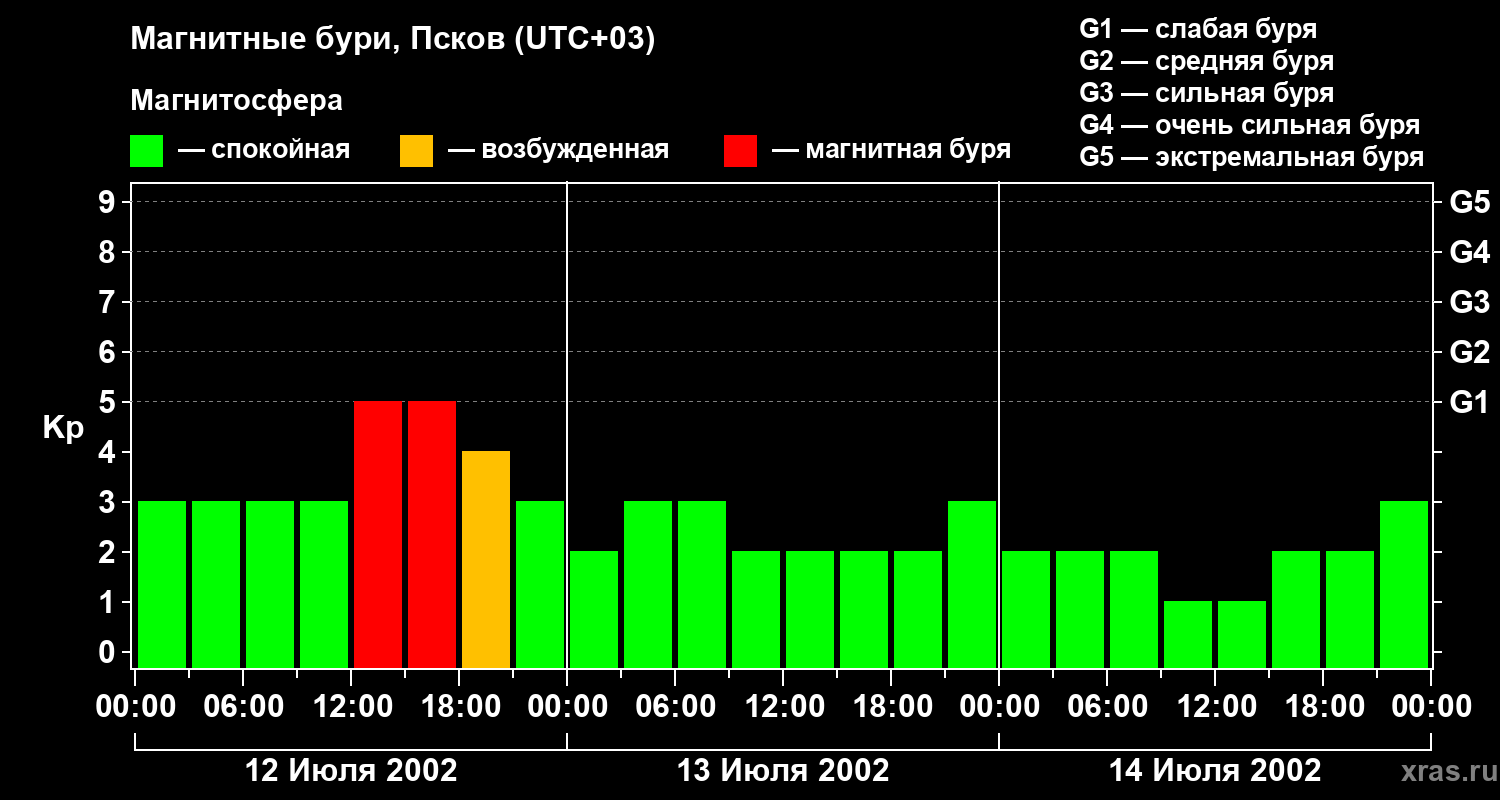Click legend line «G2 — средняя буря»
The image size is (1500, 800).
pyautogui.click(x=1207, y=61)
